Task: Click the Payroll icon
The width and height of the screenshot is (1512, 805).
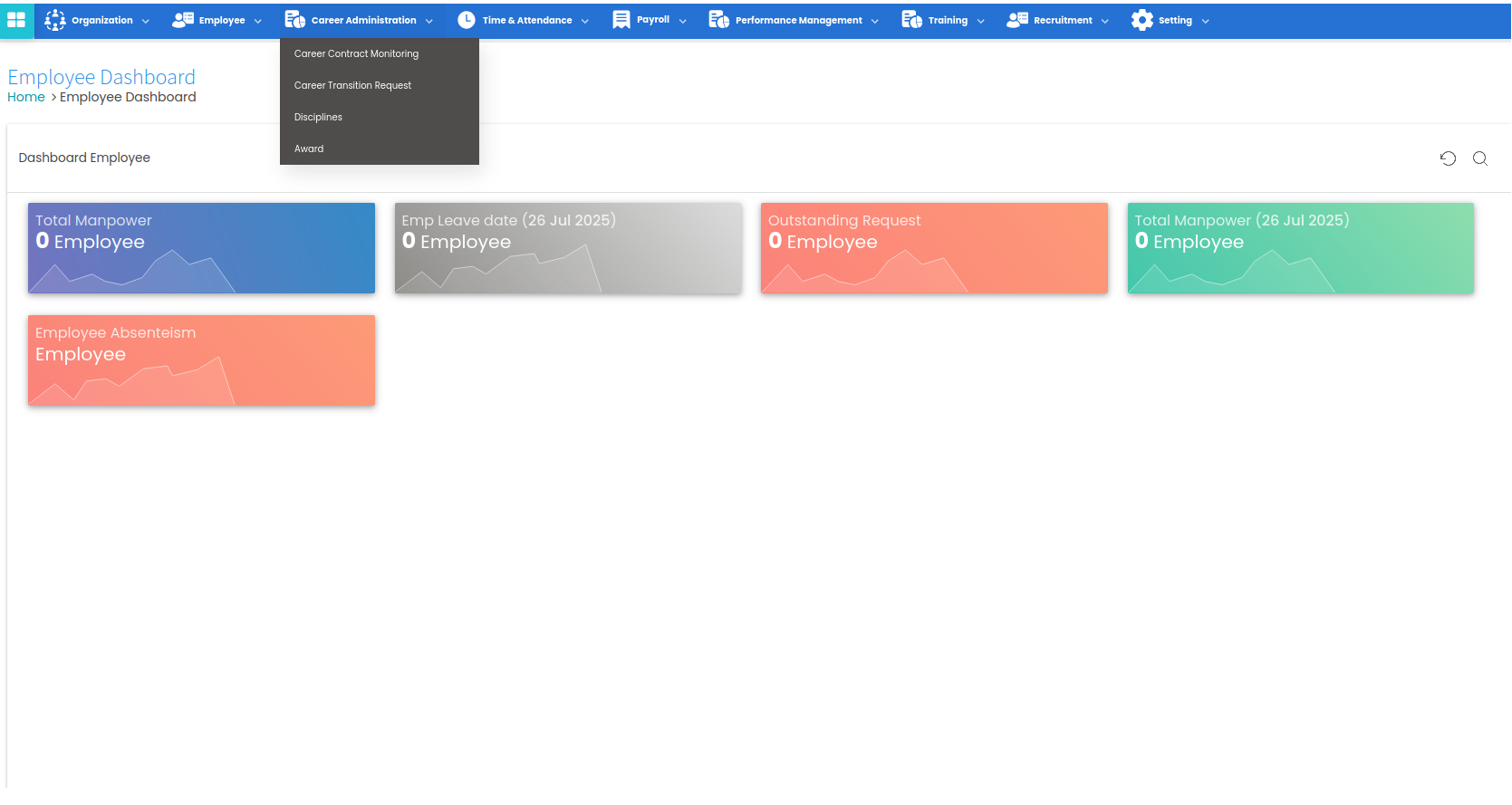Action: point(621,20)
